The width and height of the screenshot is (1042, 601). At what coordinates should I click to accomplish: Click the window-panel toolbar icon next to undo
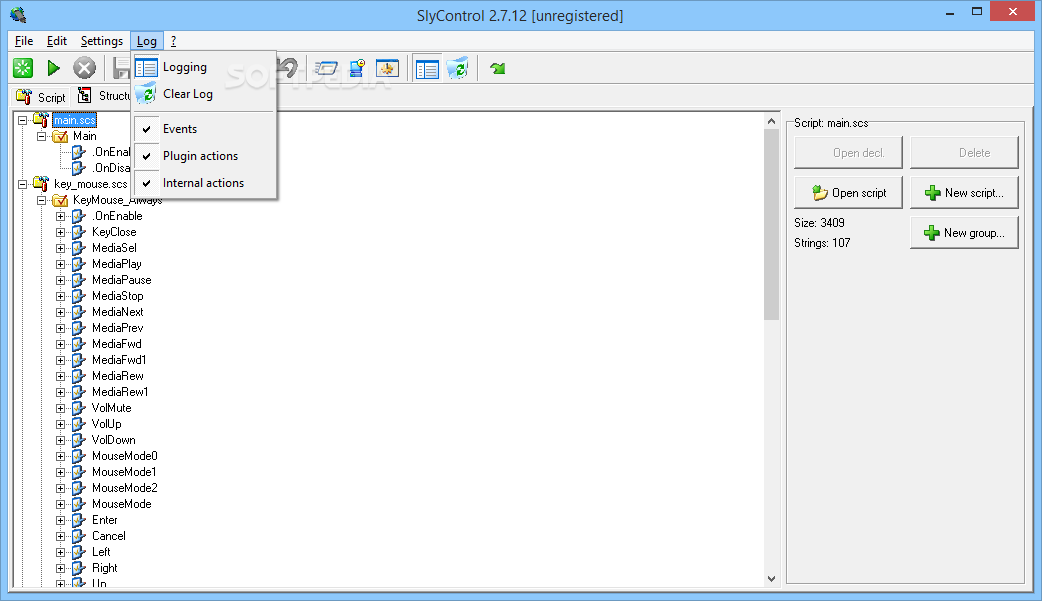pyautogui.click(x=326, y=68)
